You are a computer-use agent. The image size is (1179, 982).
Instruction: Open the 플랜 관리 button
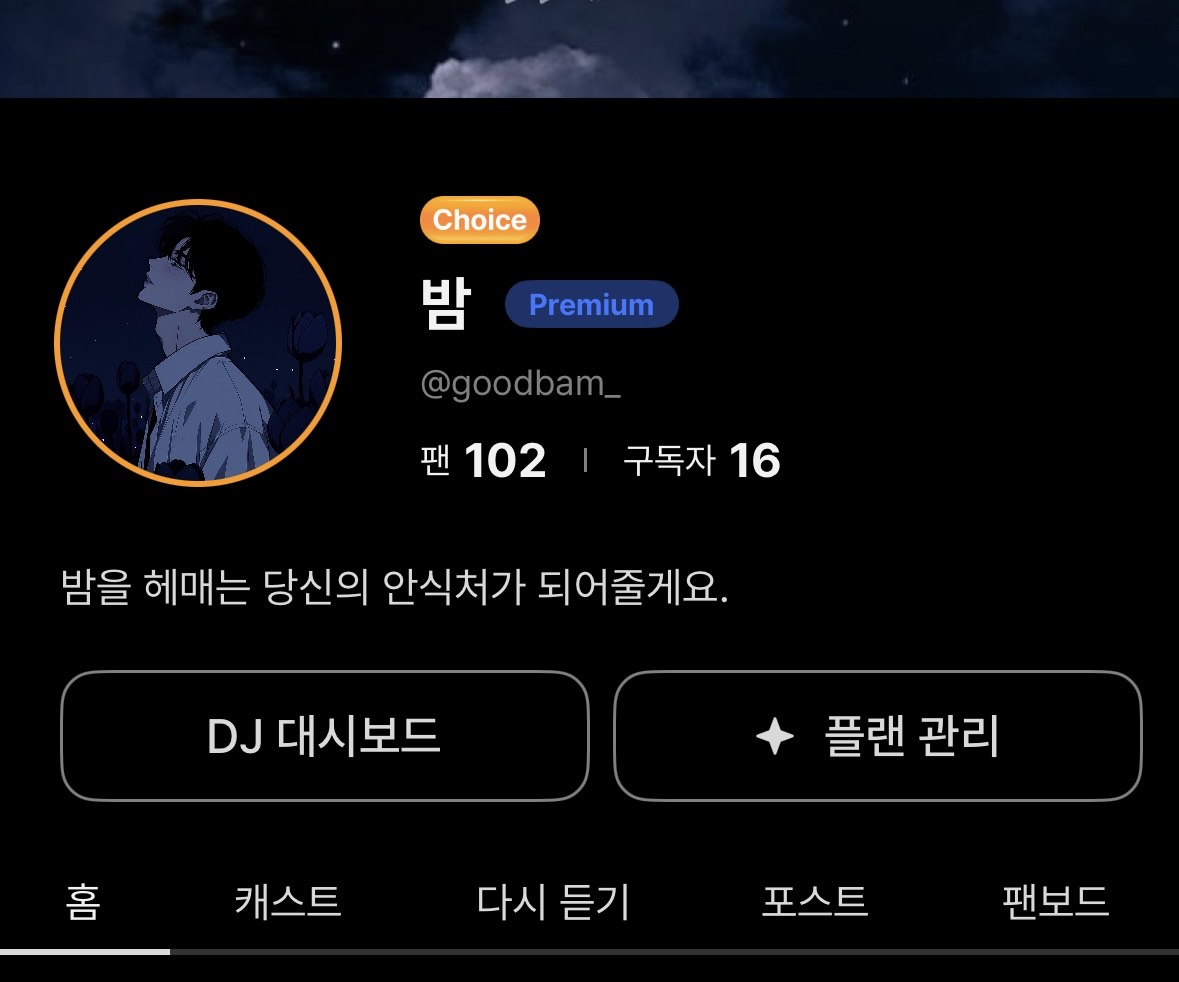pos(878,735)
